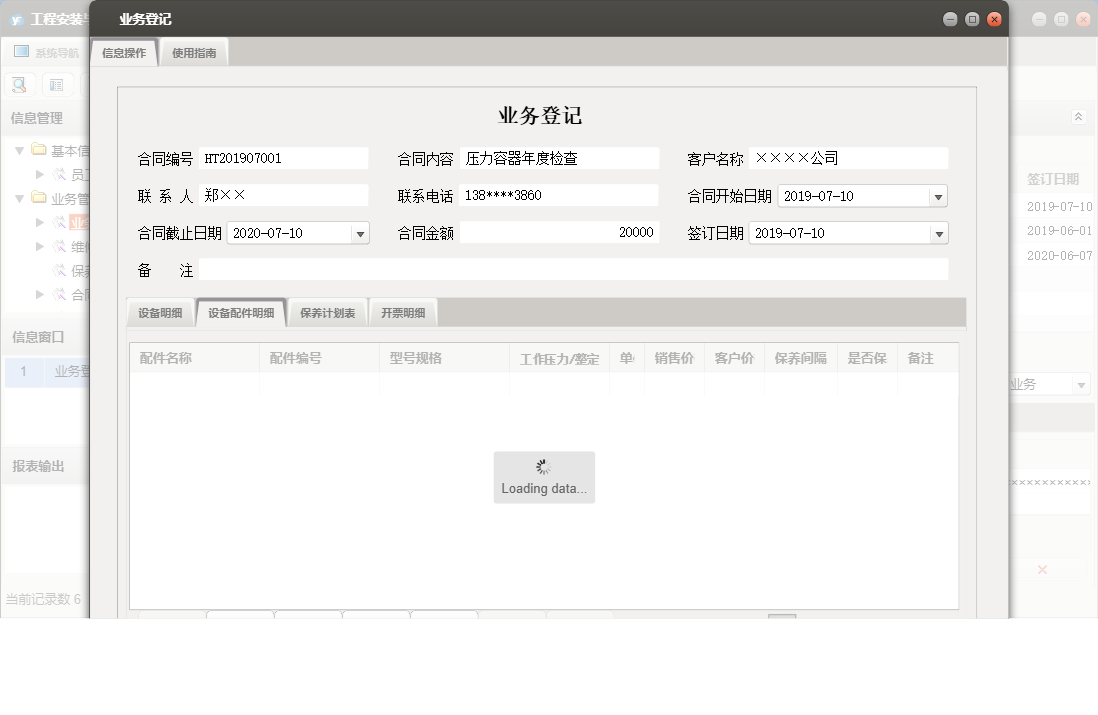1098x715 pixels.
Task: Click the 员工 item icon under 基本信息
Action: (x=59, y=172)
